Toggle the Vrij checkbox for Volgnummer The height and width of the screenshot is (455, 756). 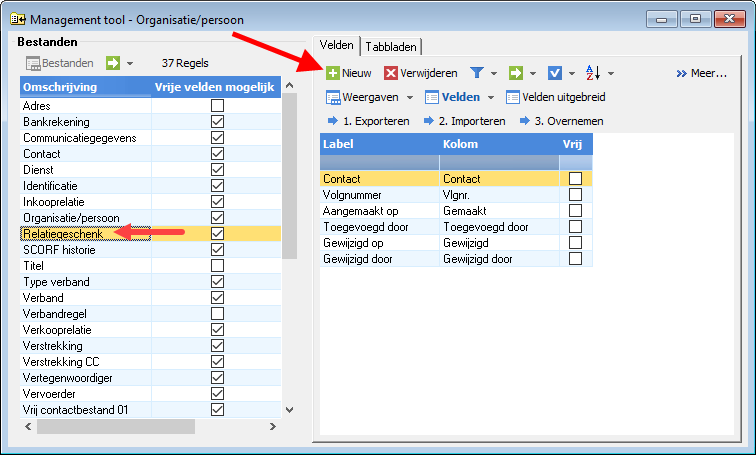[x=575, y=195]
